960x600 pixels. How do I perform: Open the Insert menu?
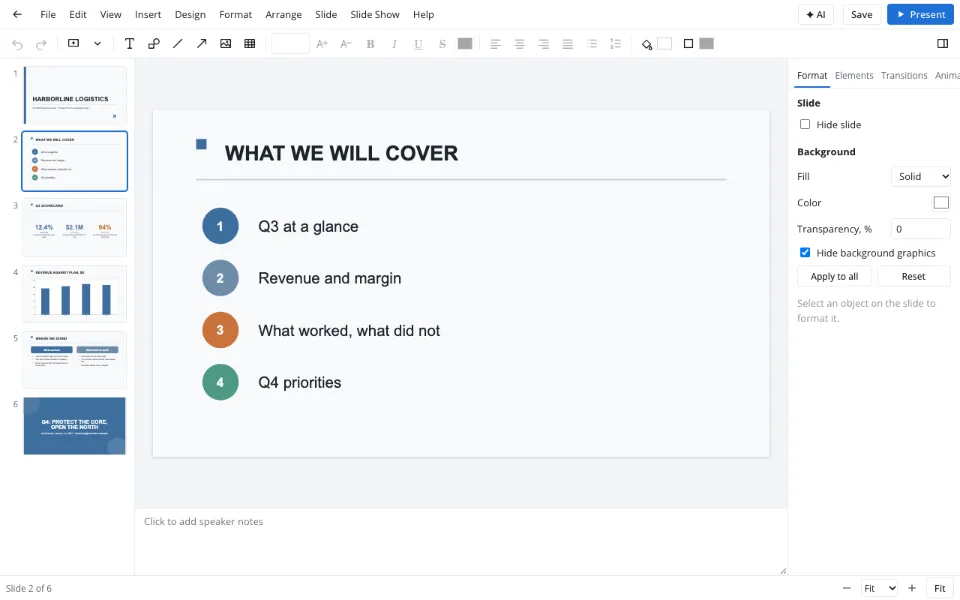(148, 14)
